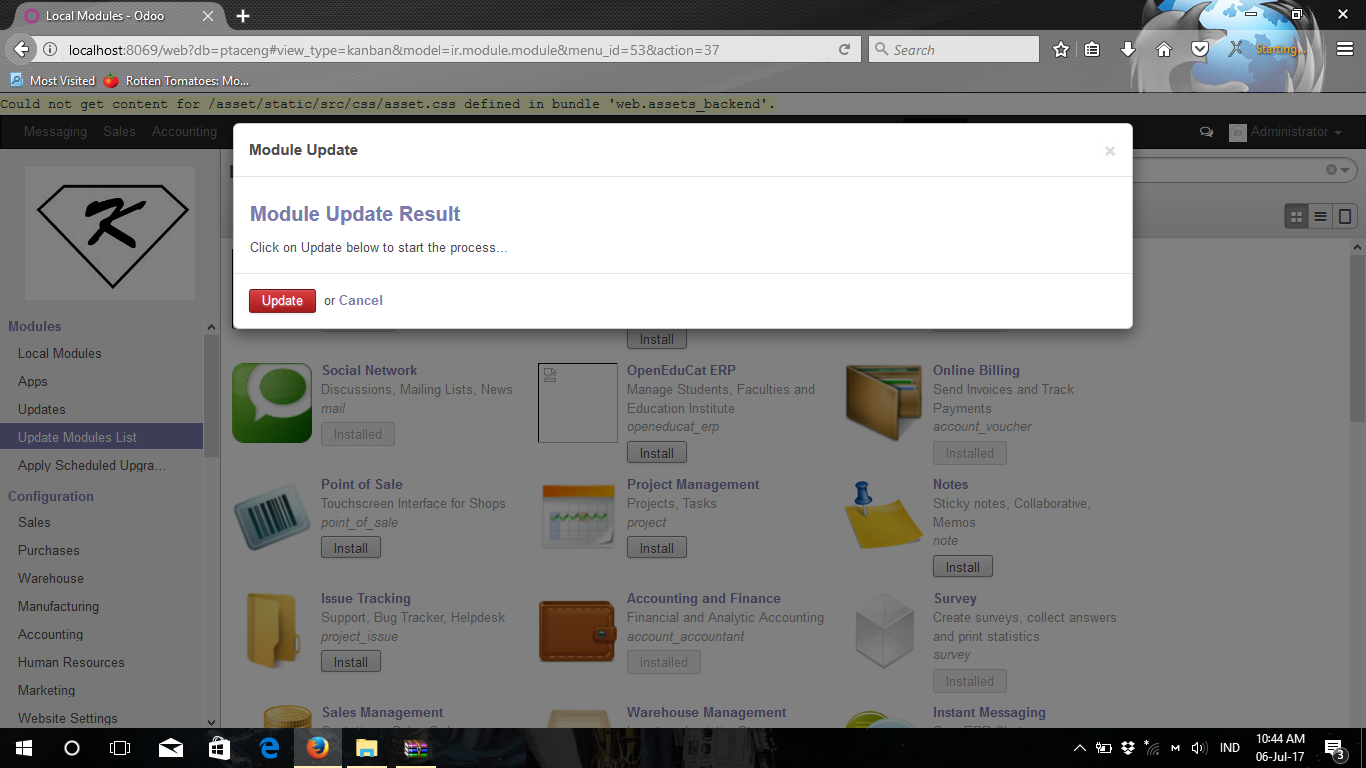Go to Firefox home page
The image size is (1366, 768).
pyautogui.click(x=1164, y=49)
